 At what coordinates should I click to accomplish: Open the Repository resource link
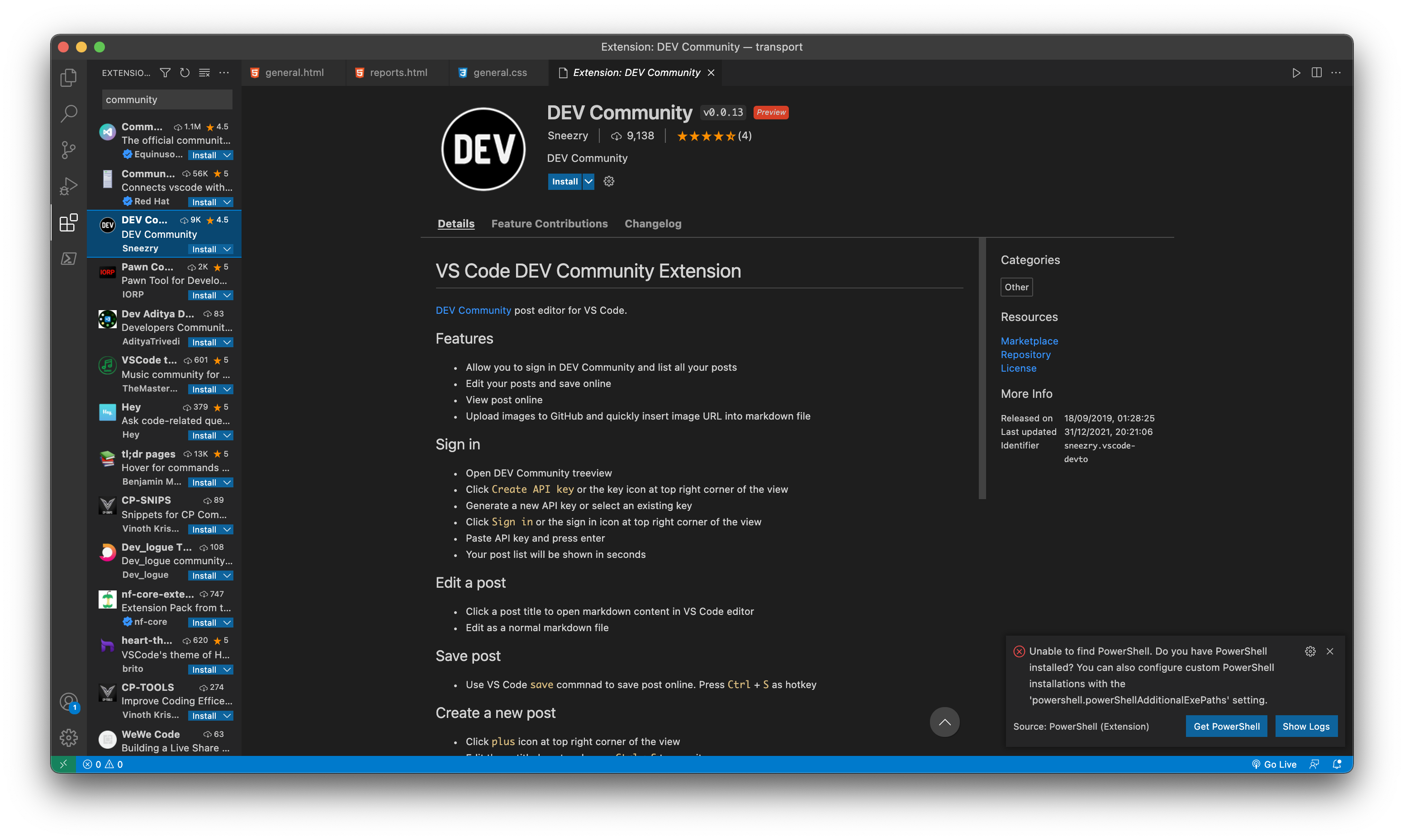[1025, 354]
